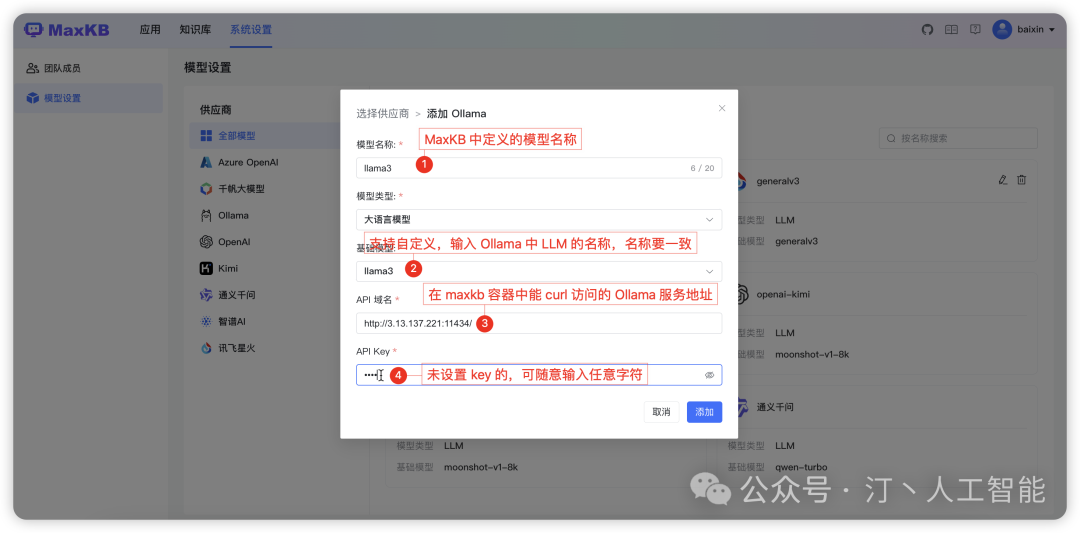Select 全部模型 supplier filter
The height and width of the screenshot is (533, 1080).
point(265,136)
